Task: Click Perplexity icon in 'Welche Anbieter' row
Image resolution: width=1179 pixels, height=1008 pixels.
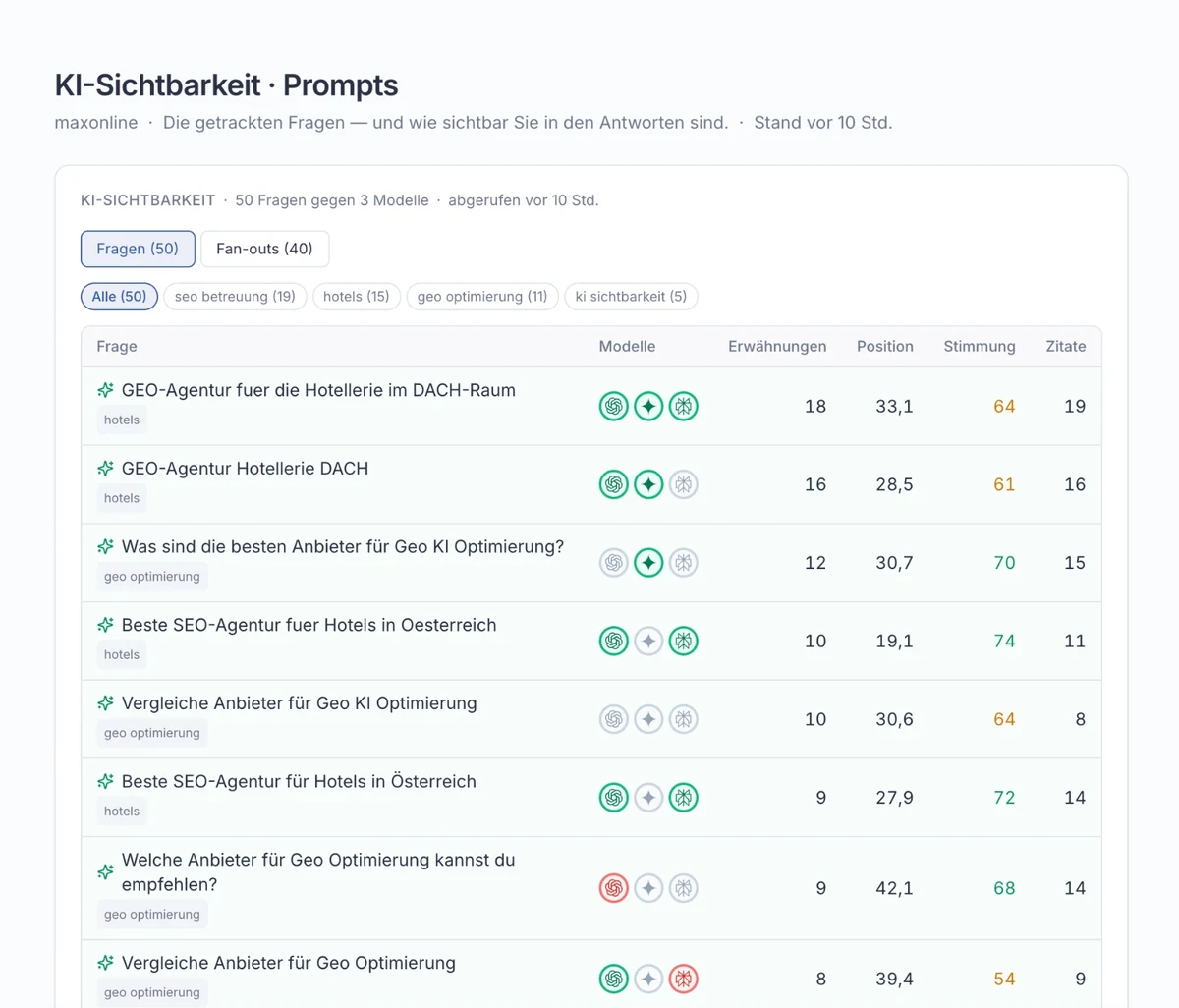Action: [684, 888]
